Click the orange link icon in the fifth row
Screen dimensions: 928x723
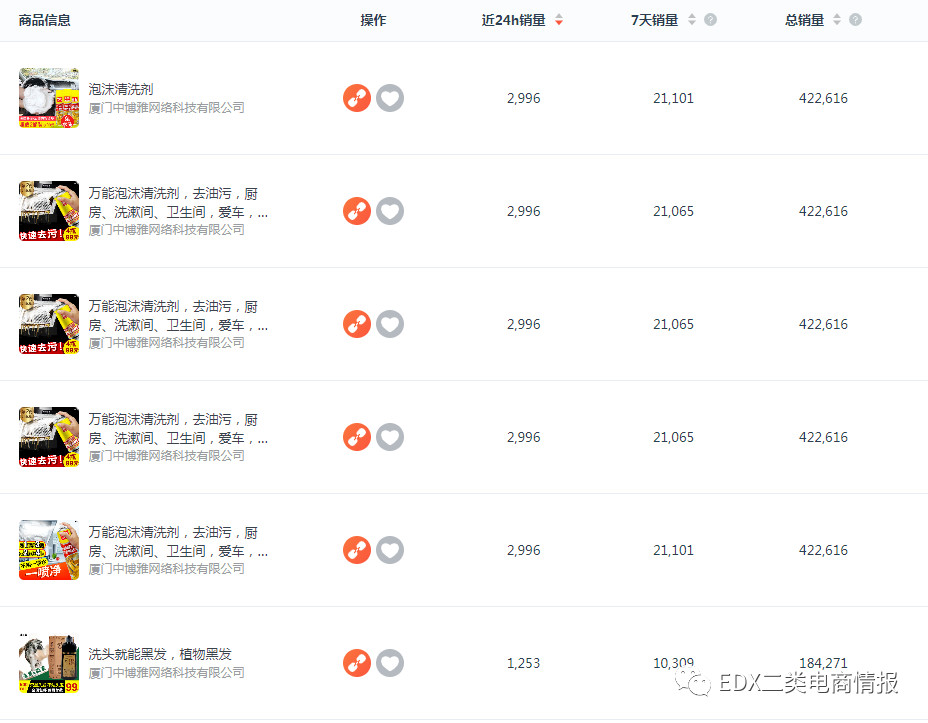click(x=357, y=550)
